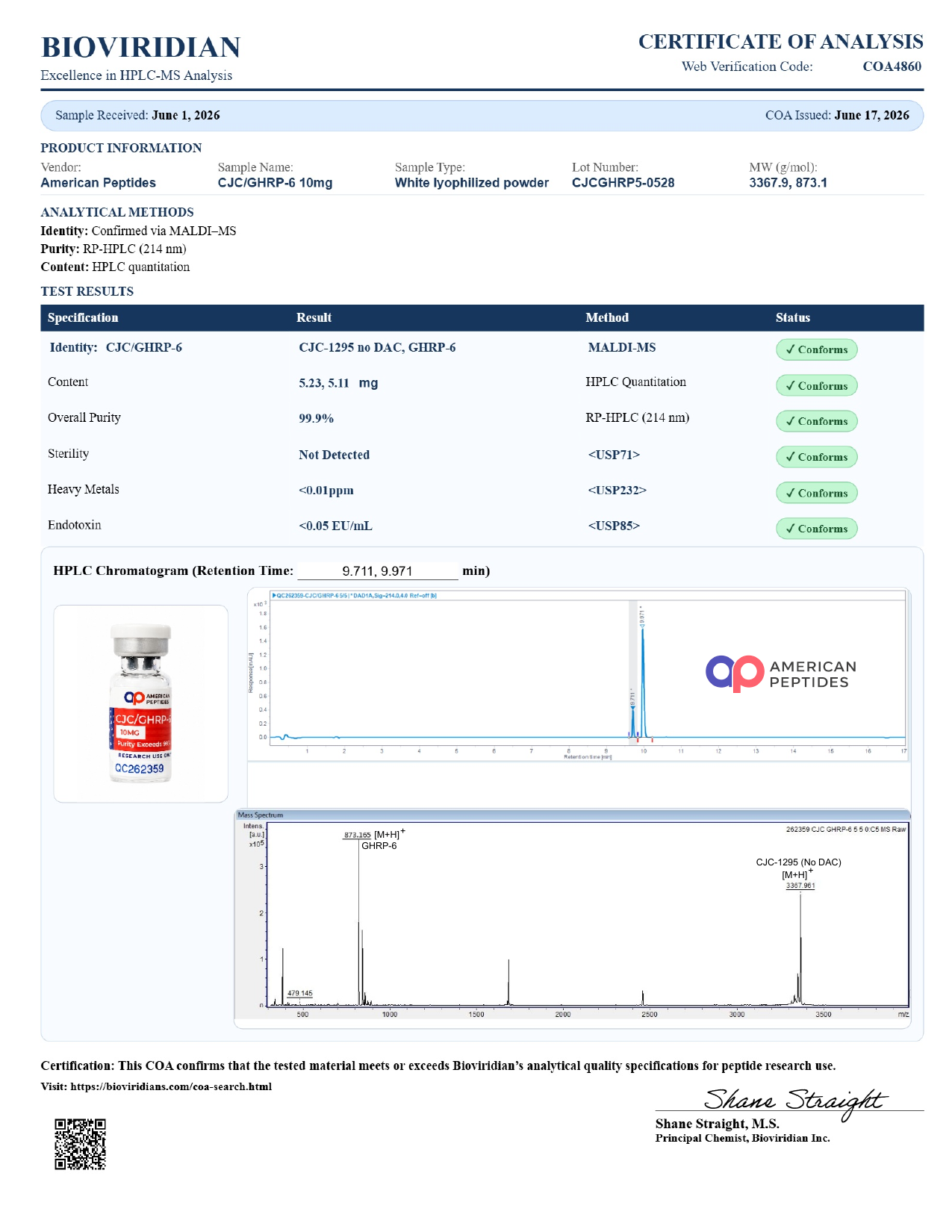Click the Identity: Confirmed via MALDI–MS line
952x1232 pixels.
[138, 231]
